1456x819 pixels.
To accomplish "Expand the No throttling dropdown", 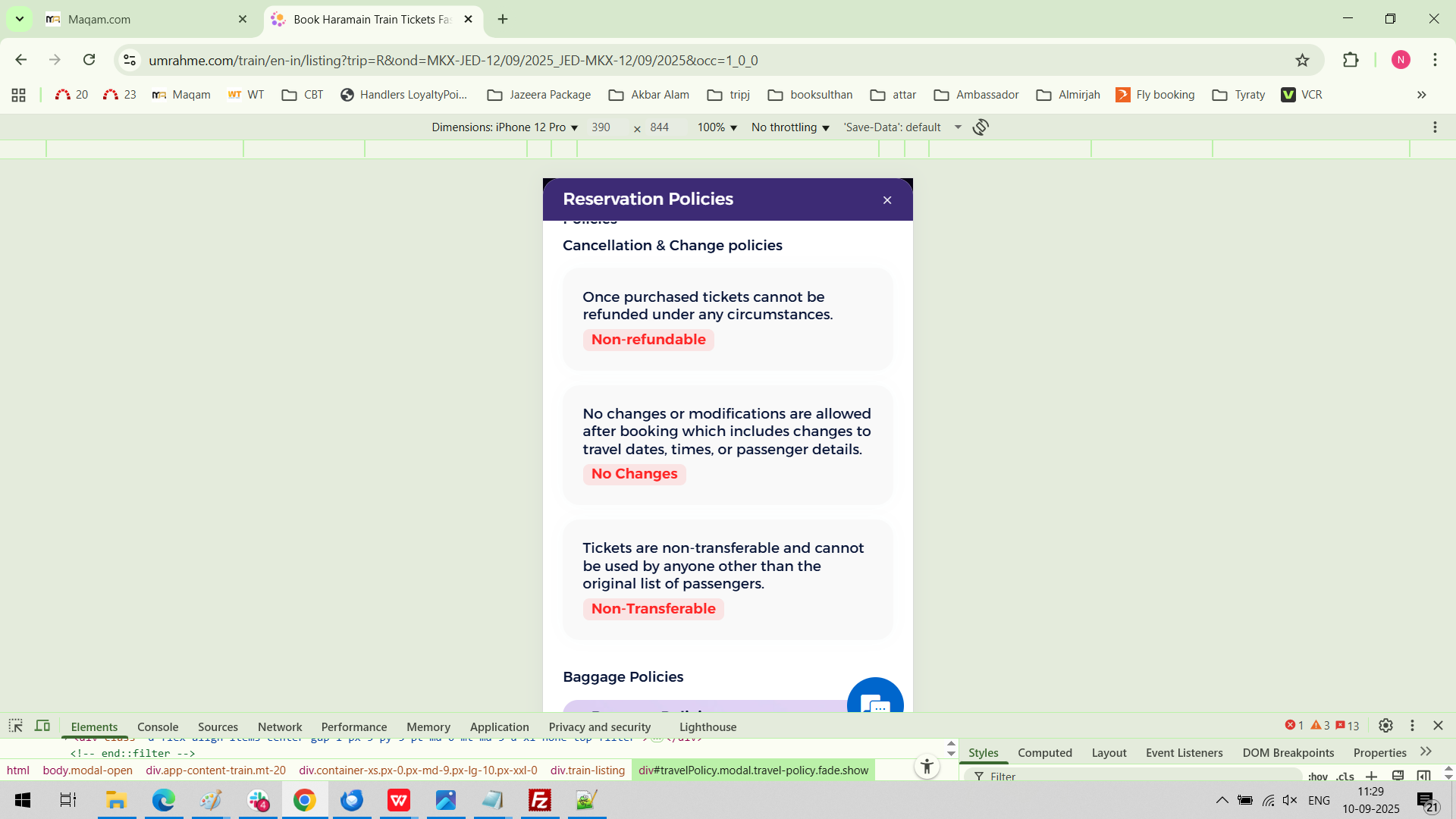I will click(790, 127).
